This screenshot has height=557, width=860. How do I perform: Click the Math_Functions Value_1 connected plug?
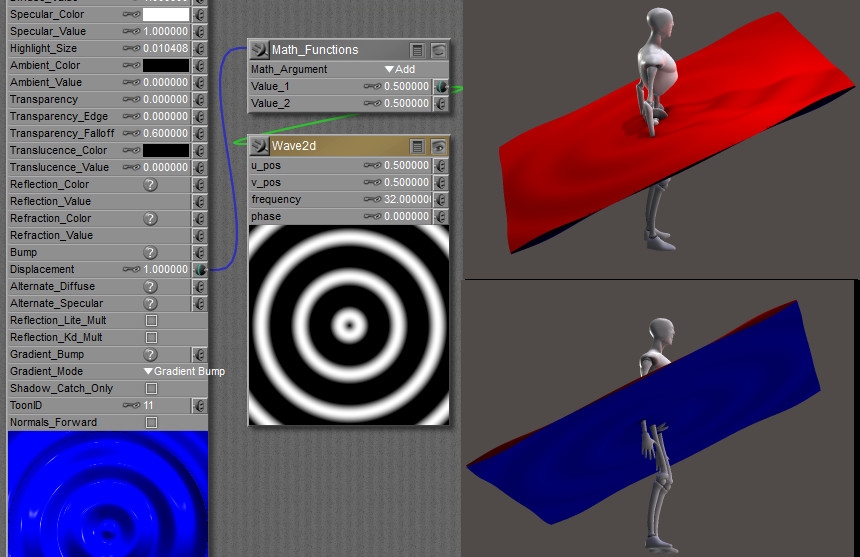441,86
